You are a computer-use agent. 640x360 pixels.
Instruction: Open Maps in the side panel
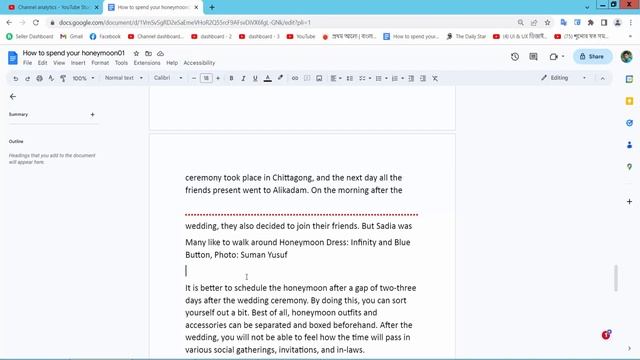(x=629, y=167)
